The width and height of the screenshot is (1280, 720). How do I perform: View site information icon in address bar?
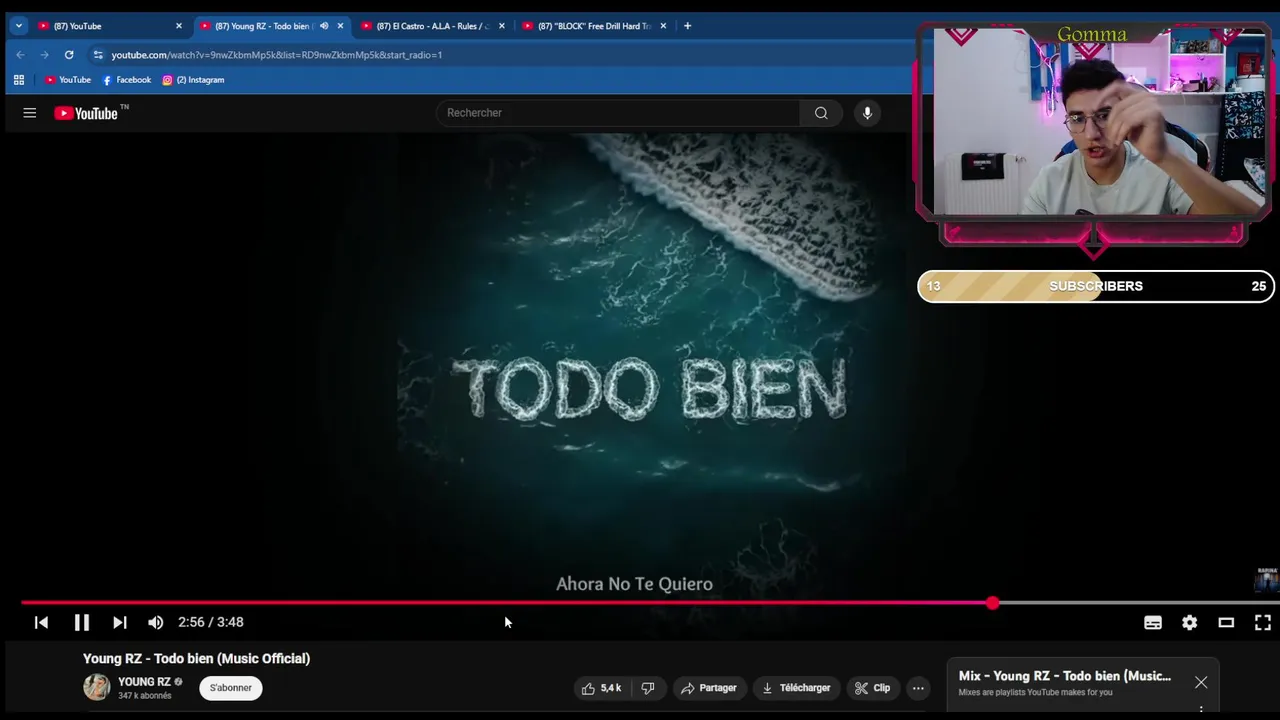(98, 55)
